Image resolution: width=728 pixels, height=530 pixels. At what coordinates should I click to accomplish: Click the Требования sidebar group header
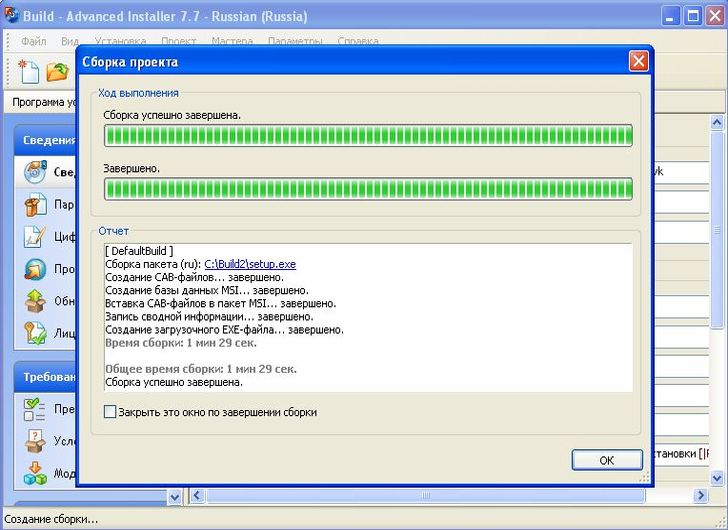pos(46,377)
